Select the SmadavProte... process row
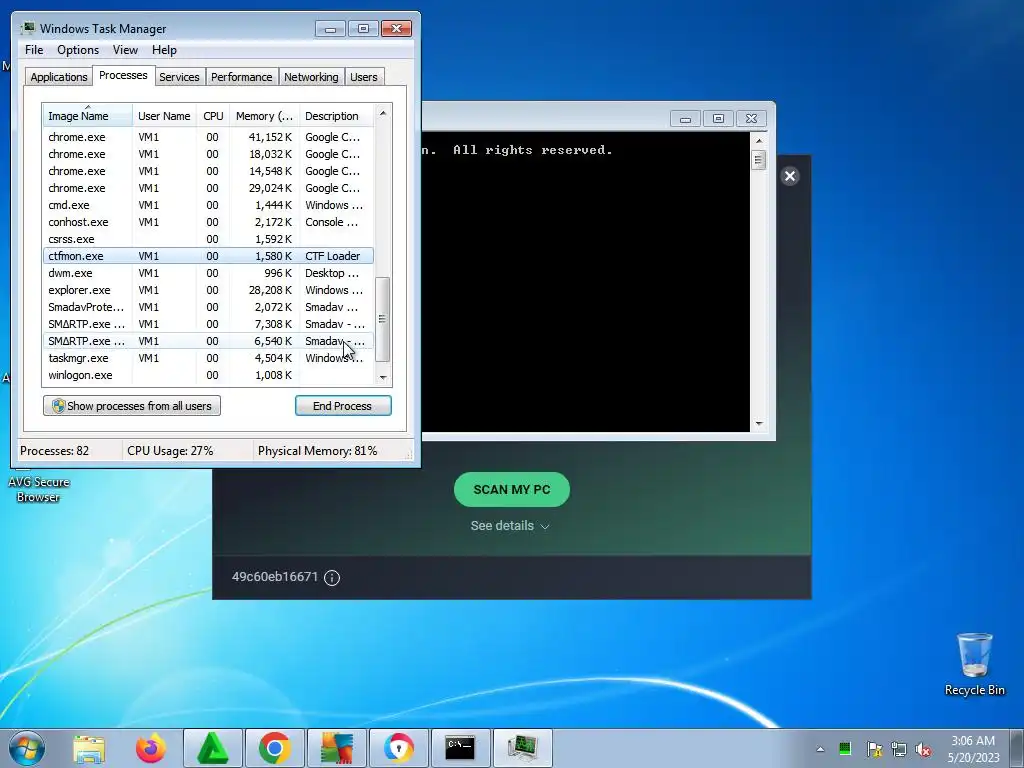Image resolution: width=1024 pixels, height=768 pixels. tap(208, 307)
